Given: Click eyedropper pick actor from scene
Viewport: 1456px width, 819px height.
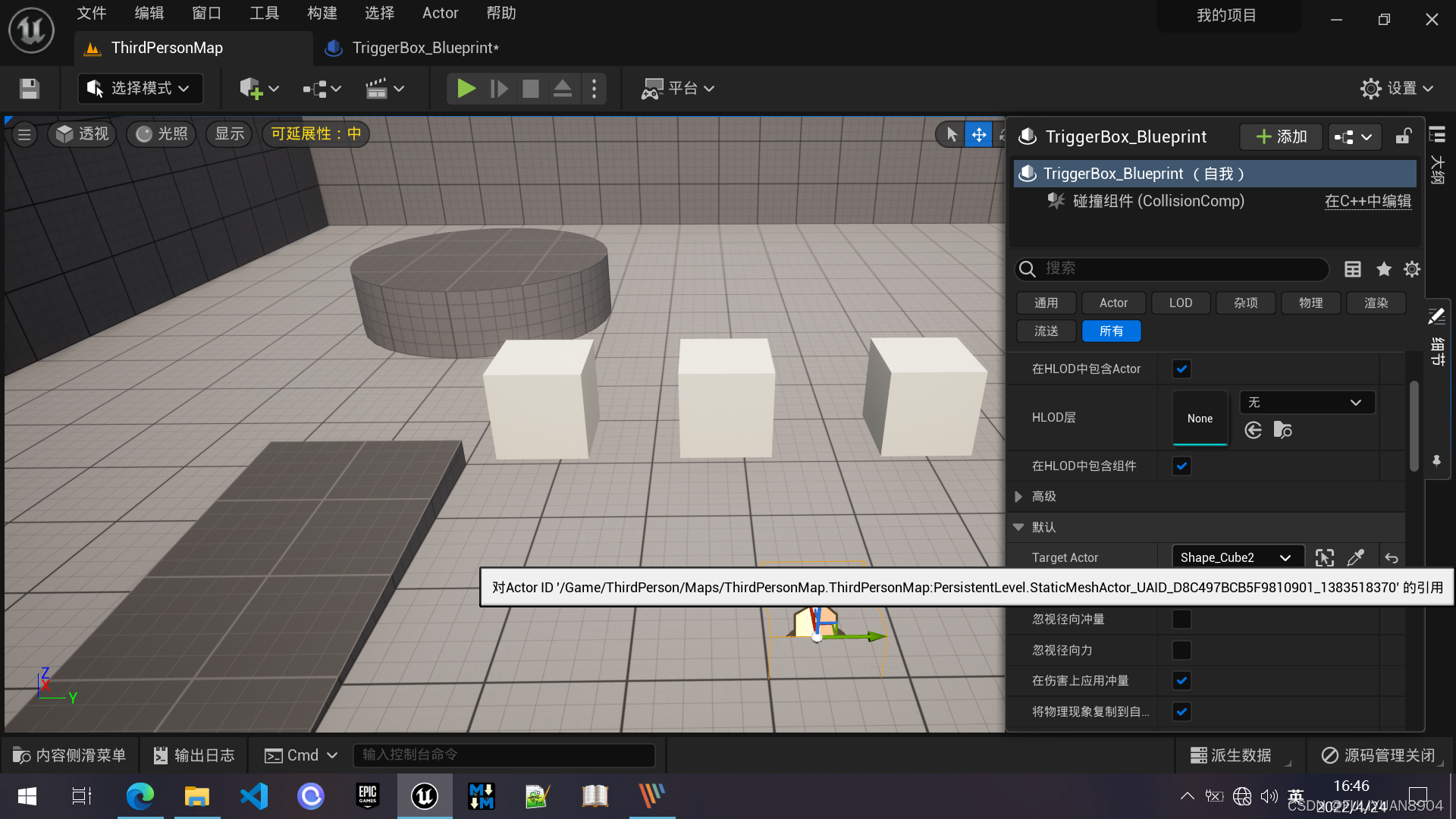Looking at the screenshot, I should (1355, 558).
